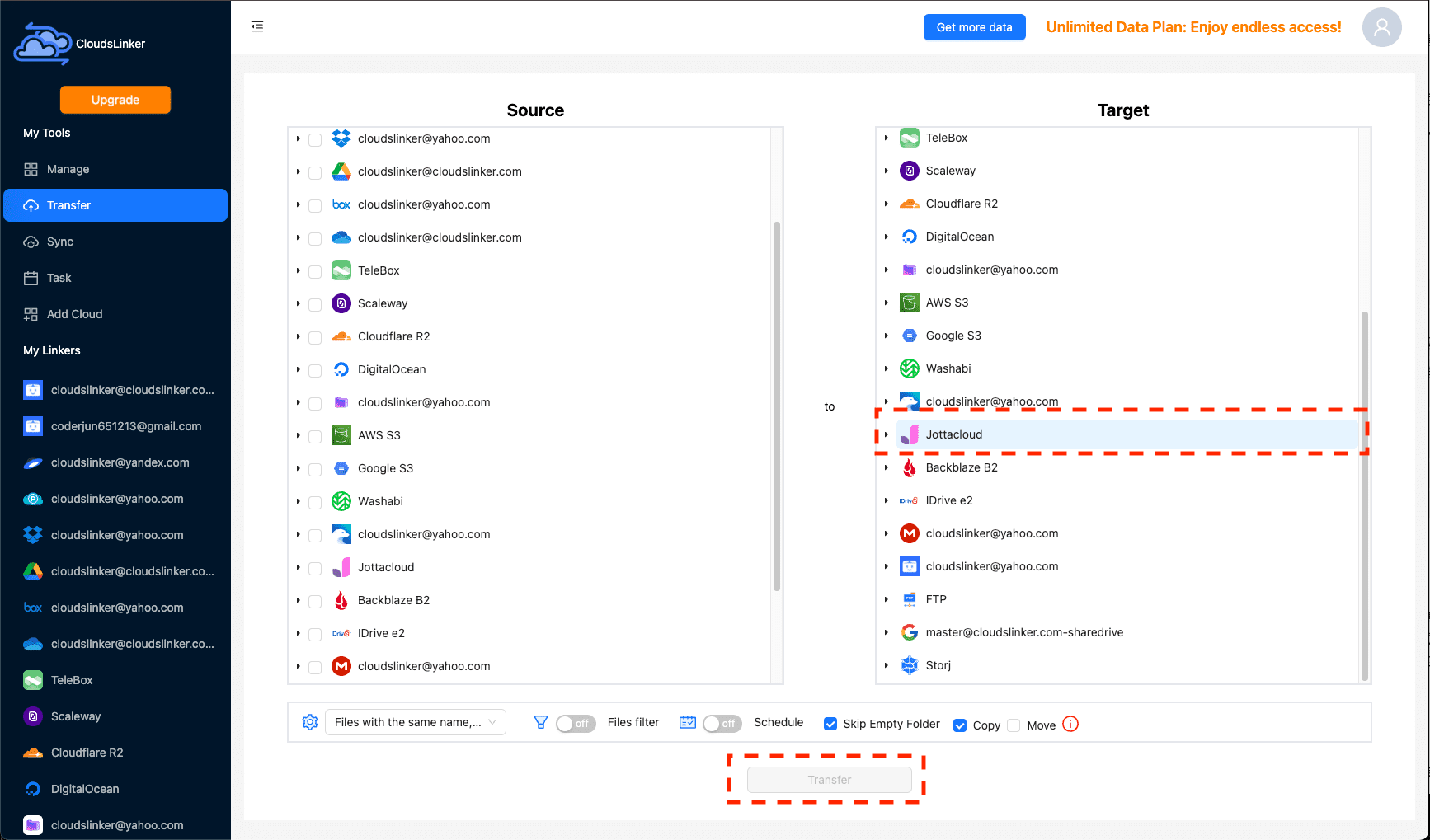The width and height of the screenshot is (1430, 840).
Task: Check the Source Washabi checkbox
Action: point(315,503)
